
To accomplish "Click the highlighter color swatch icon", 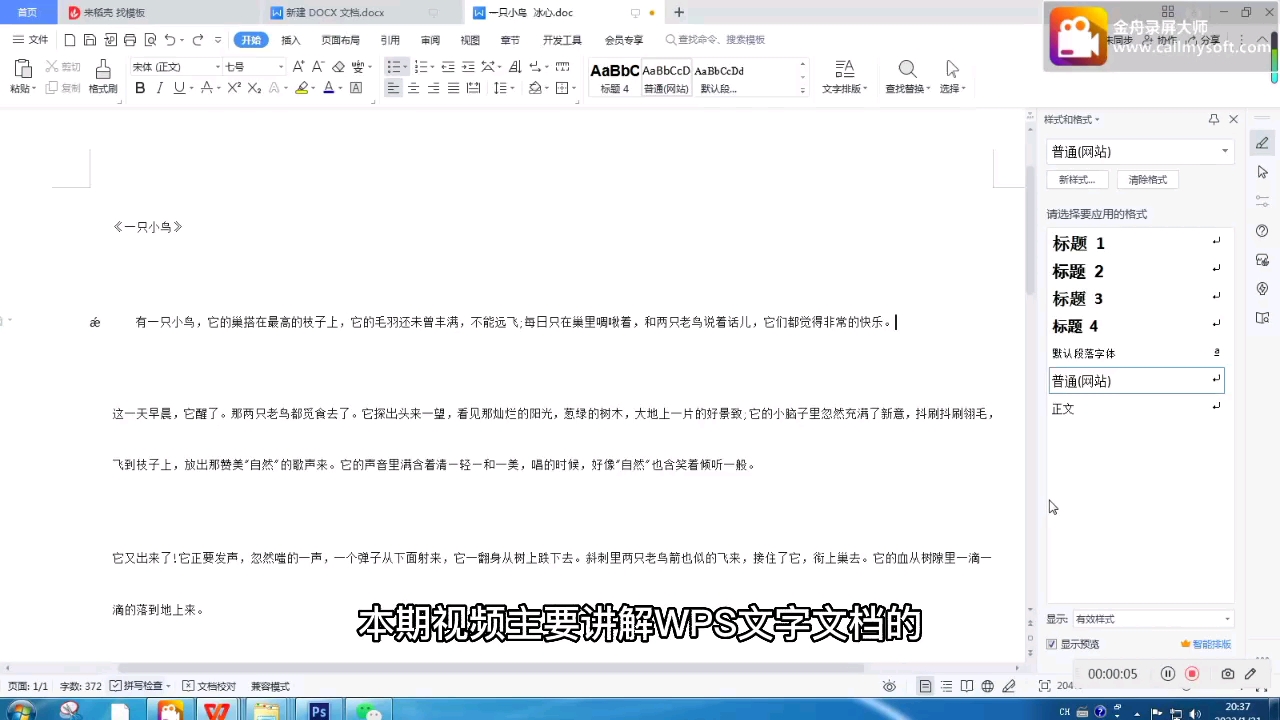I will (x=301, y=88).
